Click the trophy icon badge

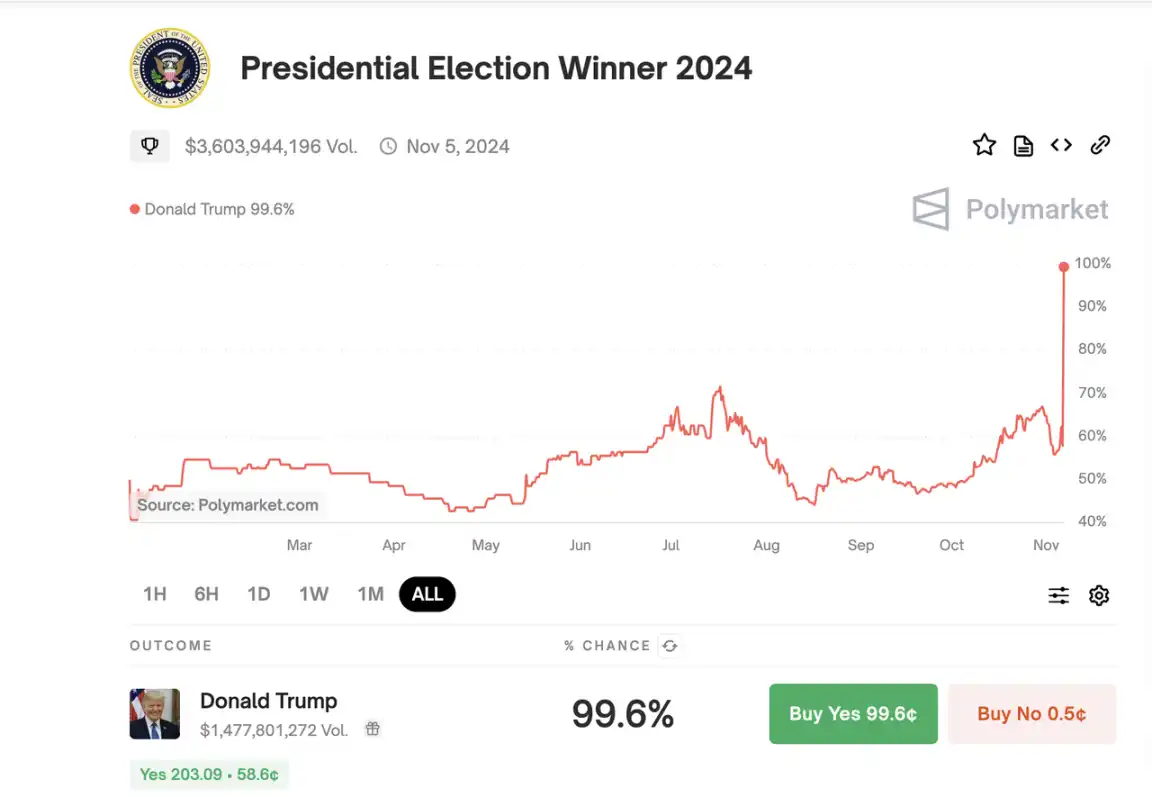point(150,146)
